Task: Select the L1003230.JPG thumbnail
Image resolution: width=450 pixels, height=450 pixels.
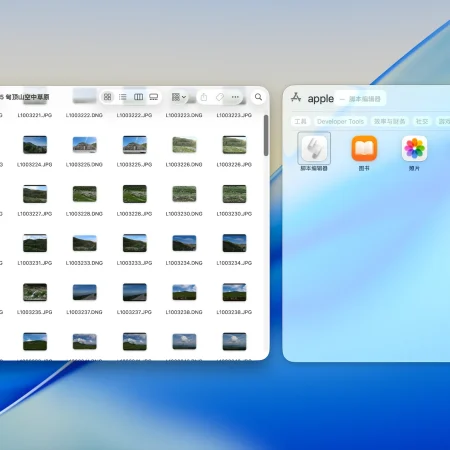Action: coord(234,194)
